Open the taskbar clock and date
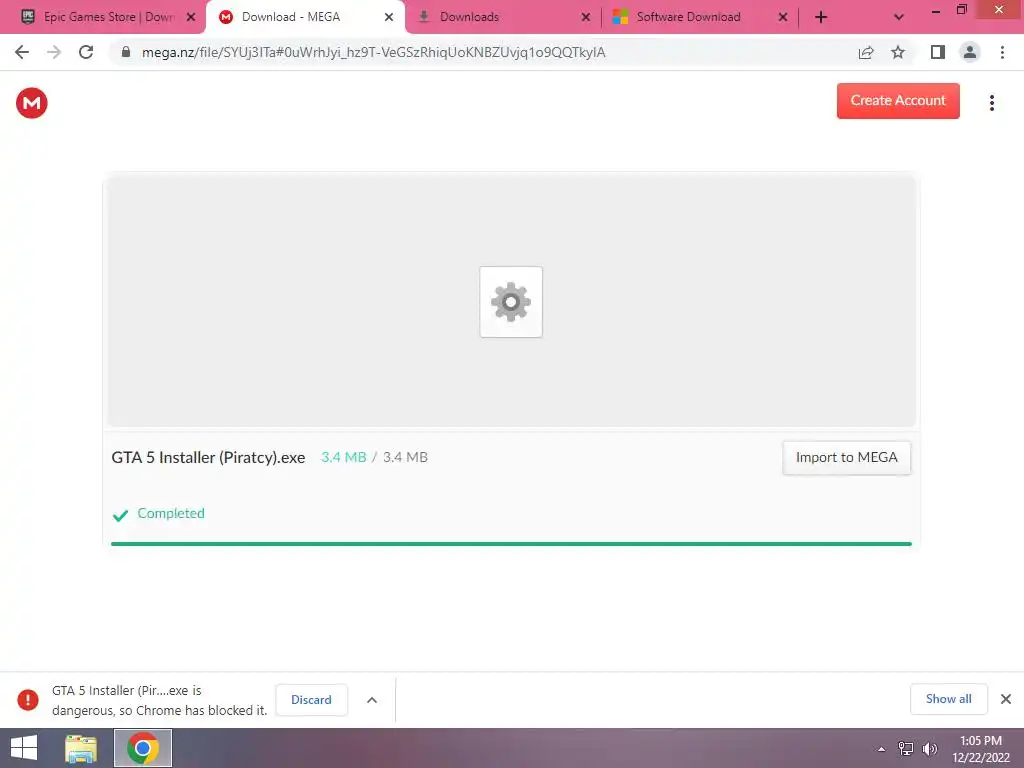 coord(981,749)
